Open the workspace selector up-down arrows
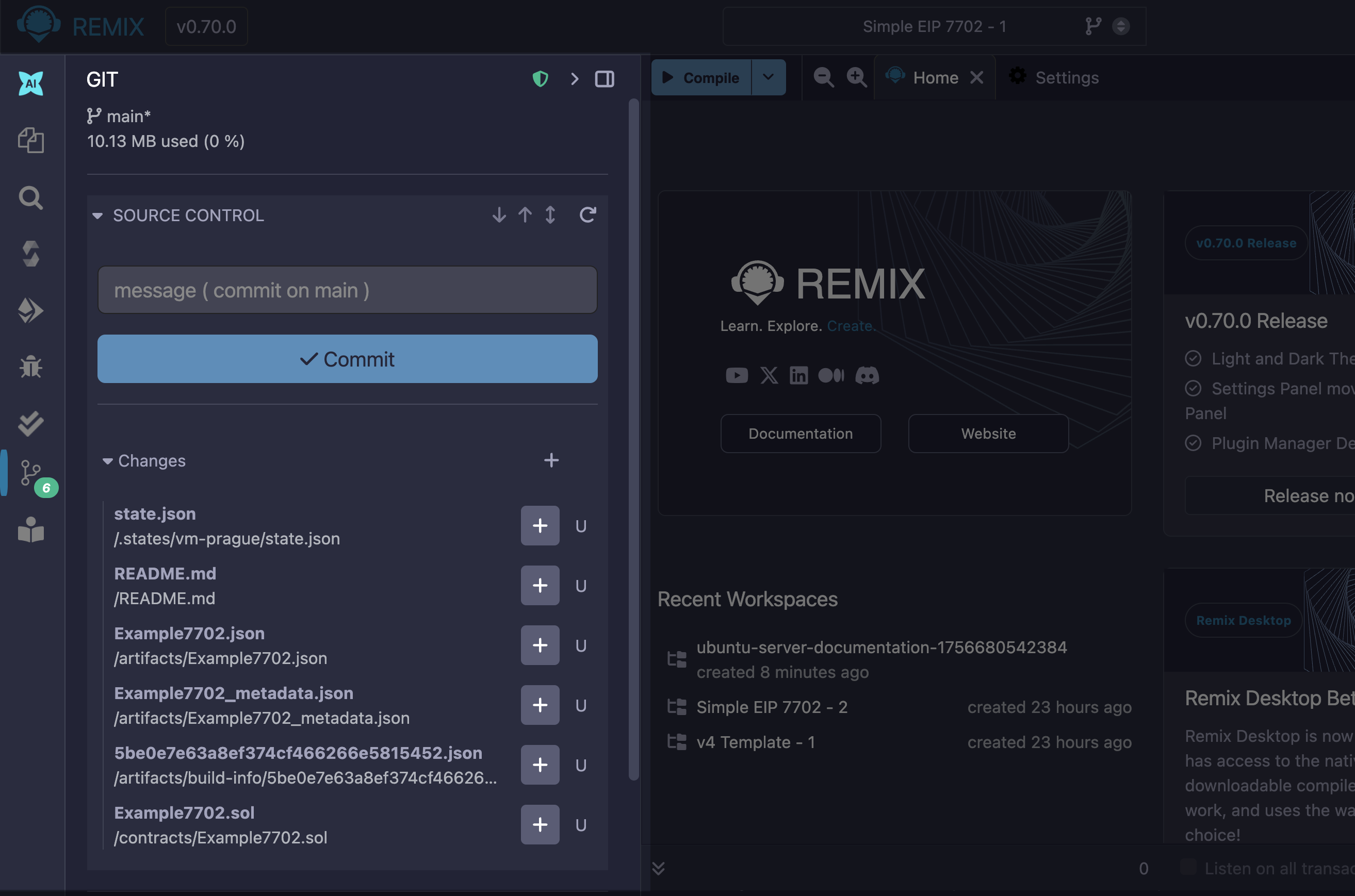This screenshot has width=1355, height=896. pos(1121,26)
